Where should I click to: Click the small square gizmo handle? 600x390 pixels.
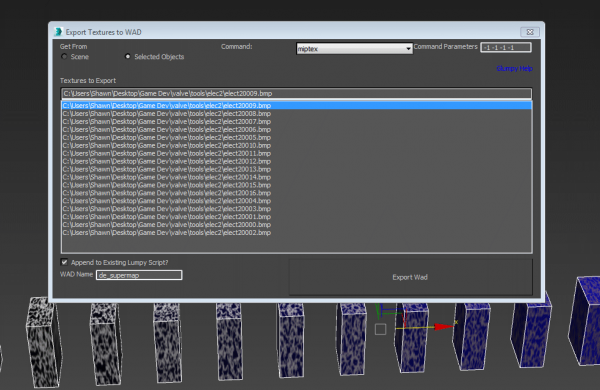380,329
